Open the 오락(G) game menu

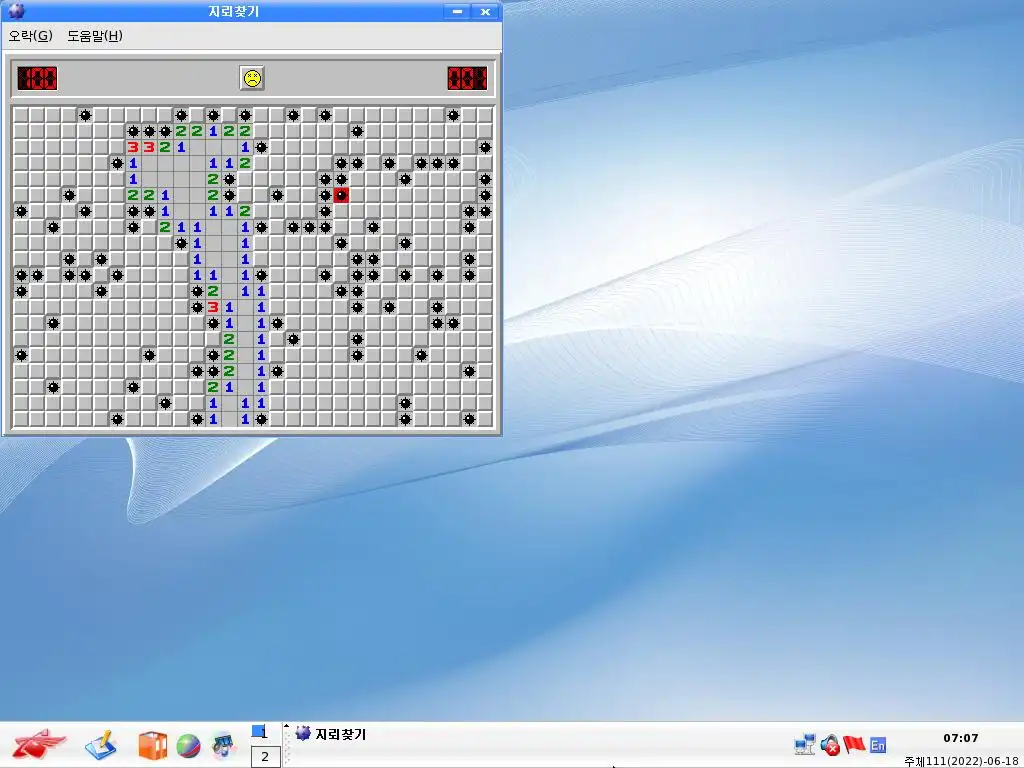30,36
